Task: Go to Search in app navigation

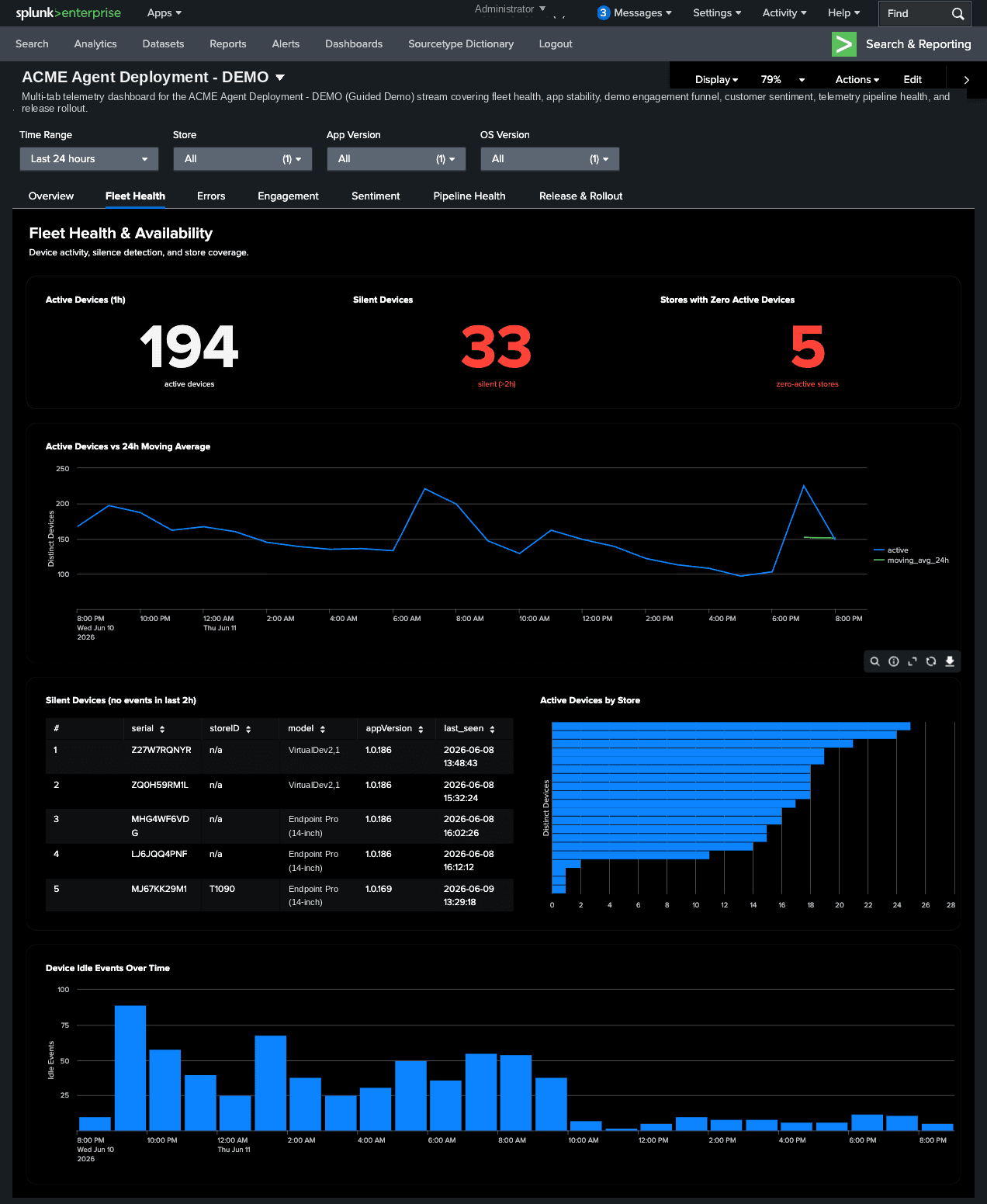Action: pyautogui.click(x=32, y=44)
